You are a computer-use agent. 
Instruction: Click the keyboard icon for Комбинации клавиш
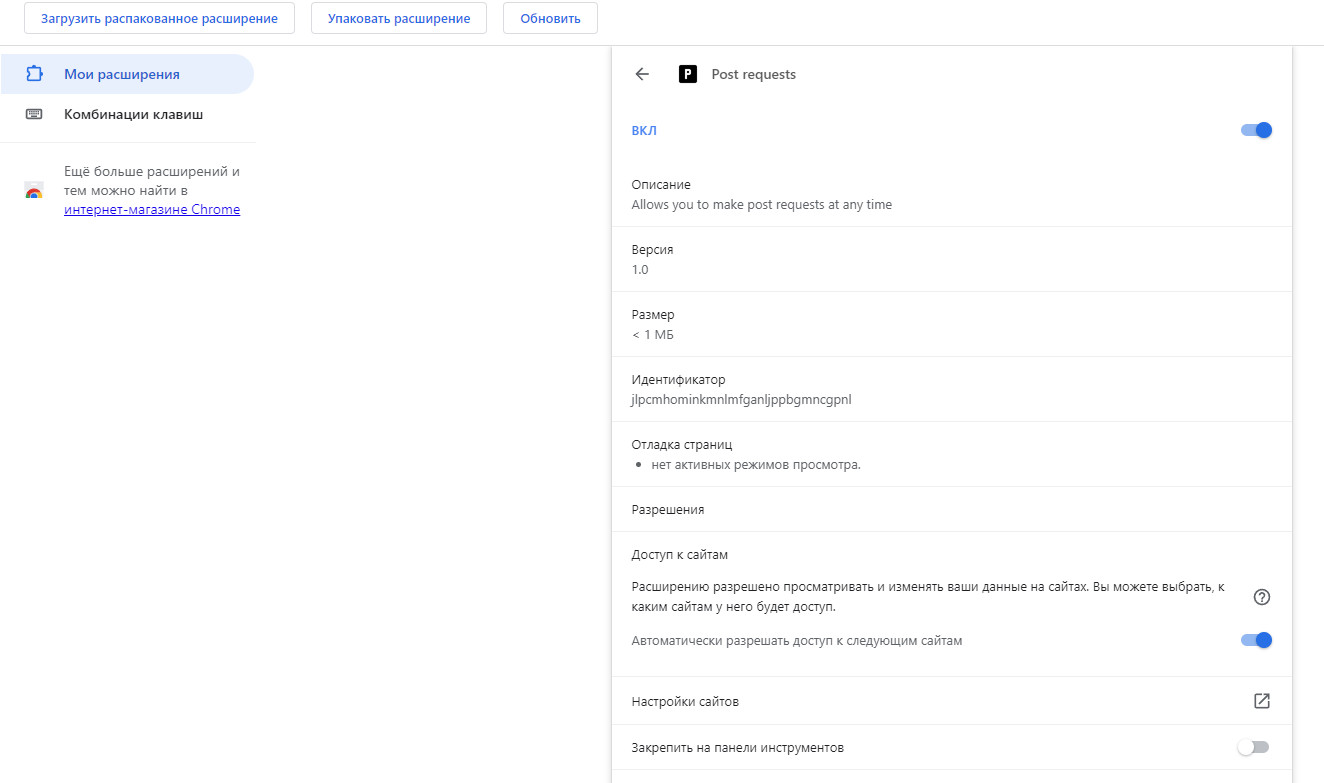pyautogui.click(x=34, y=114)
